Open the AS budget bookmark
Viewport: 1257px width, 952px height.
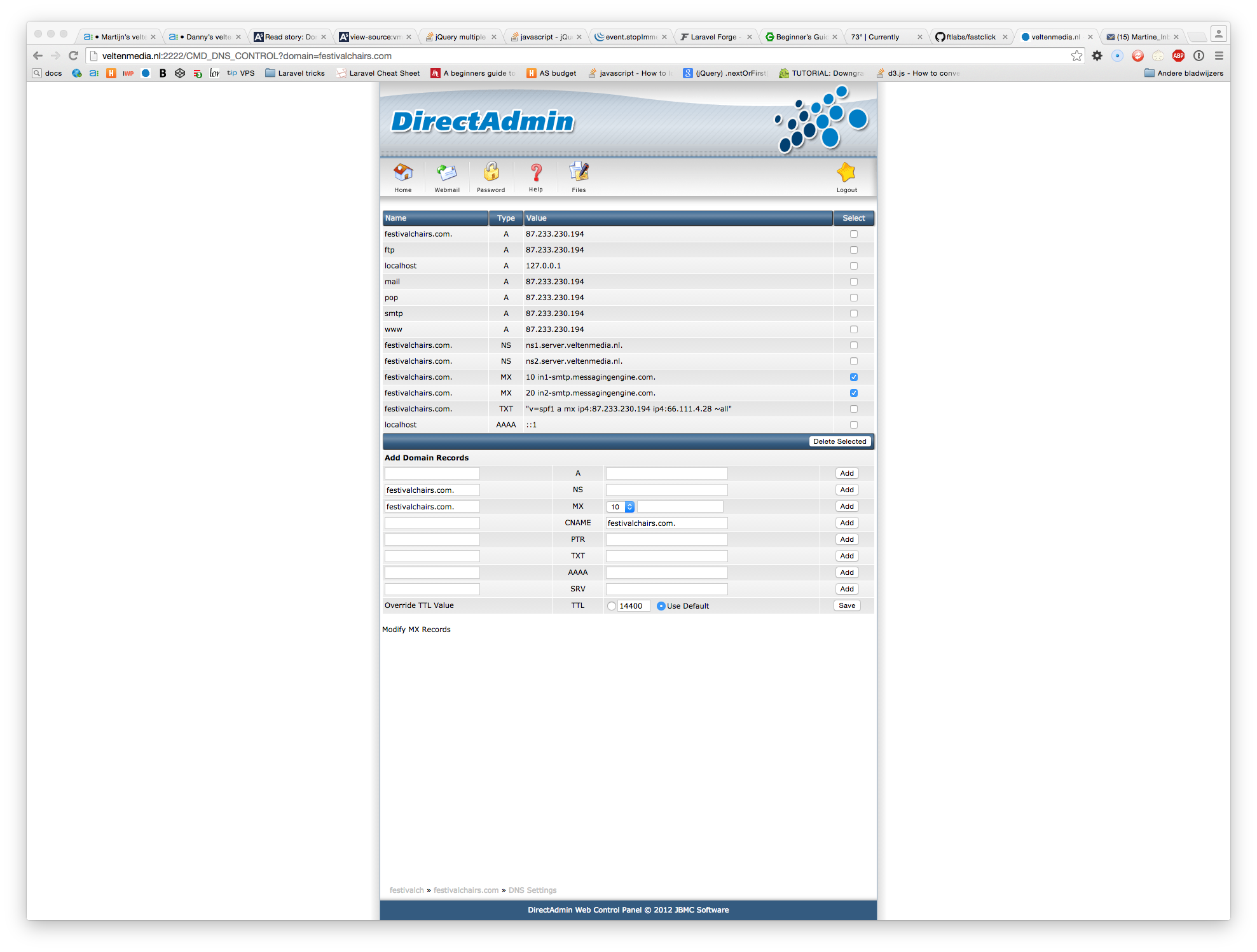tap(551, 73)
